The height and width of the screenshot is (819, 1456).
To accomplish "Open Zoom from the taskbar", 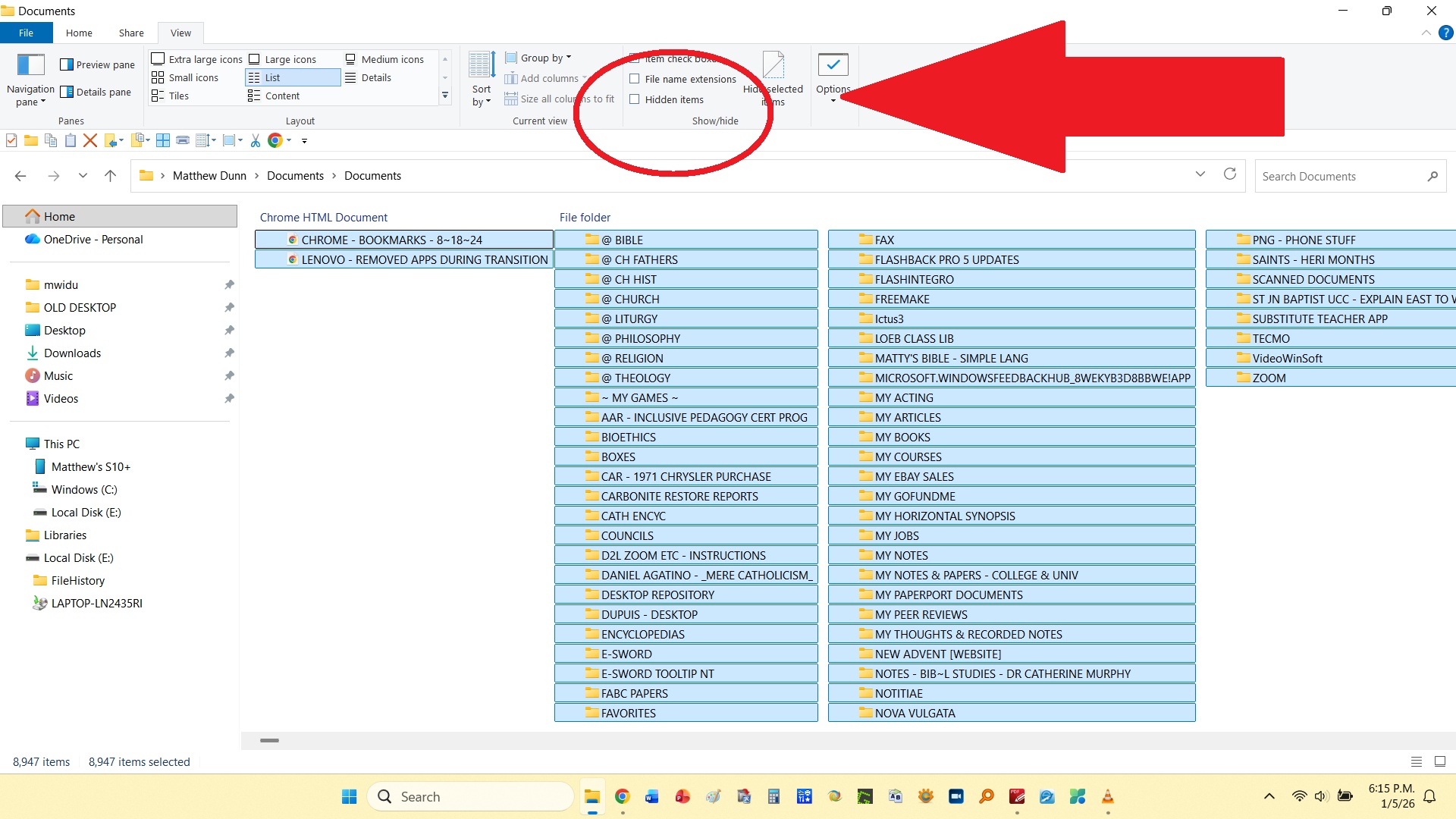I will coord(956,796).
